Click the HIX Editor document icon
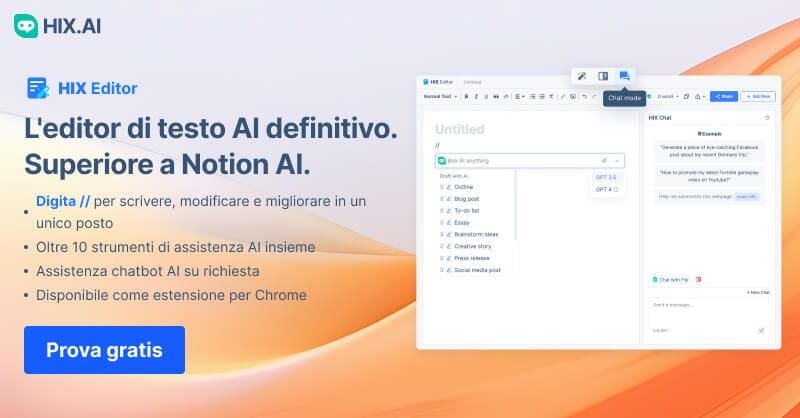Viewport: 800px width, 418px height. 38,88
